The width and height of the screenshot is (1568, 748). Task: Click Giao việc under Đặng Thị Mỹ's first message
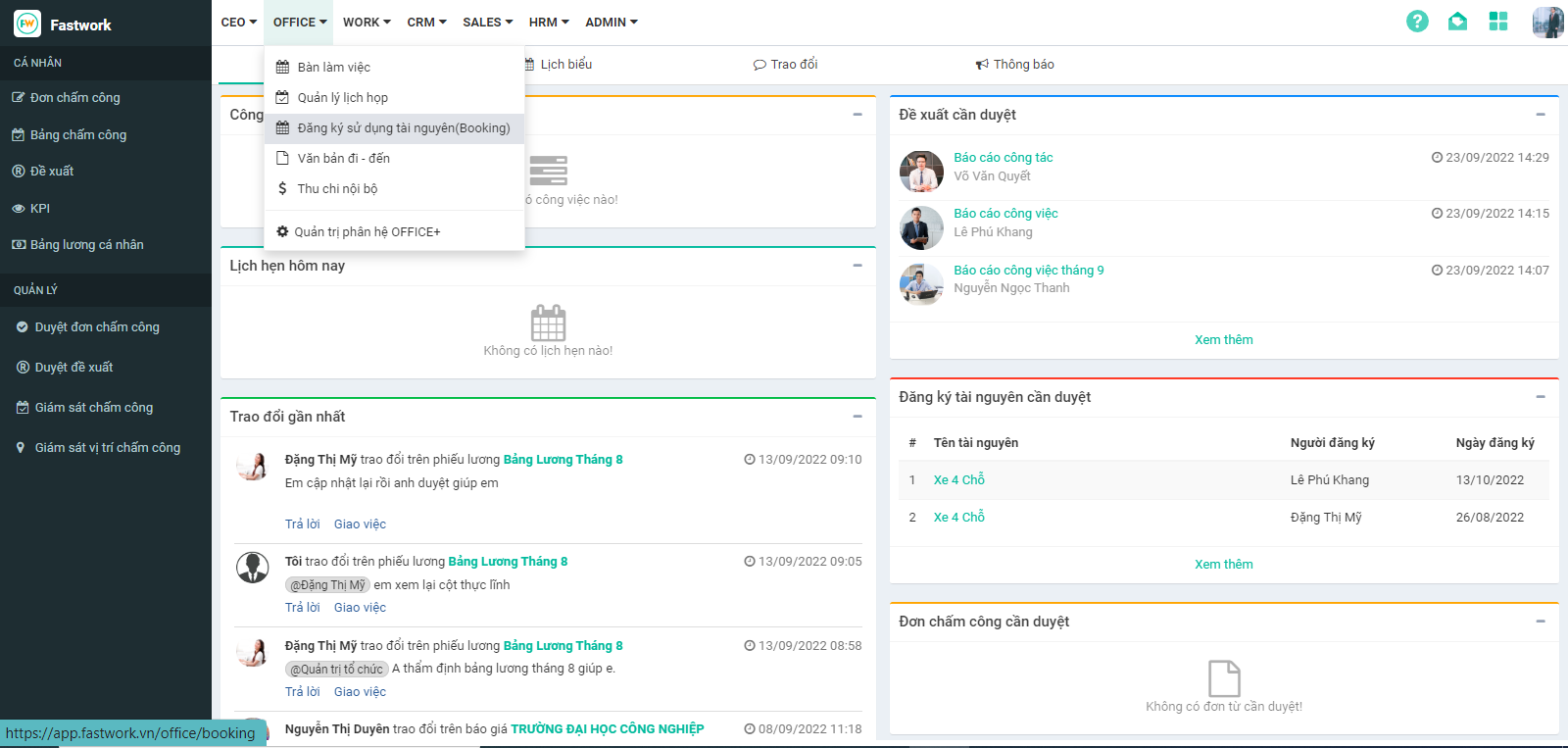click(360, 524)
